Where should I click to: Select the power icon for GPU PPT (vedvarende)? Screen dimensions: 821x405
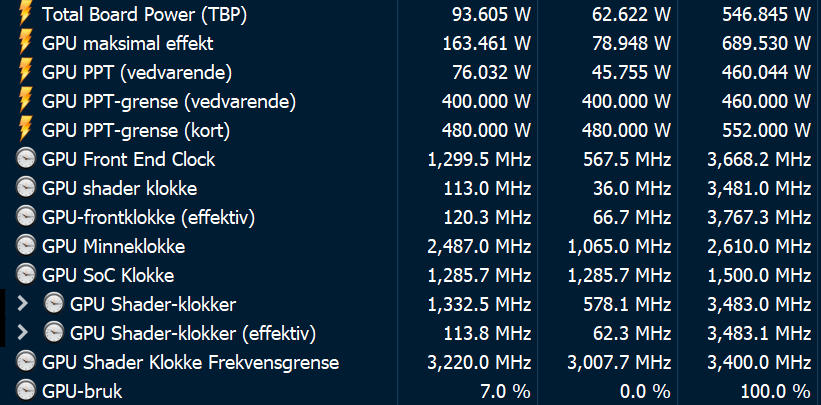[25, 72]
